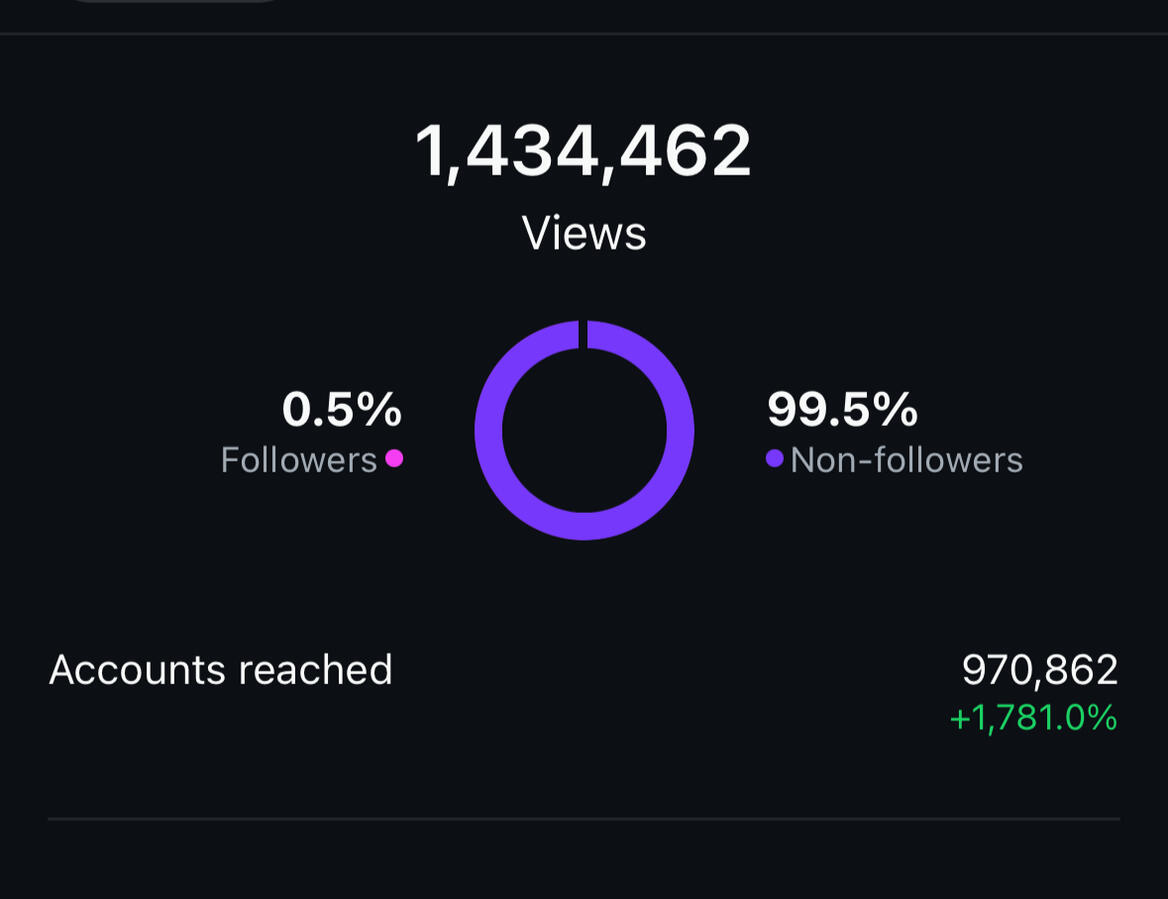Screen dimensions: 1168x899
Task: Tap the green +1,781.0% change indicator
Action: point(1033,718)
